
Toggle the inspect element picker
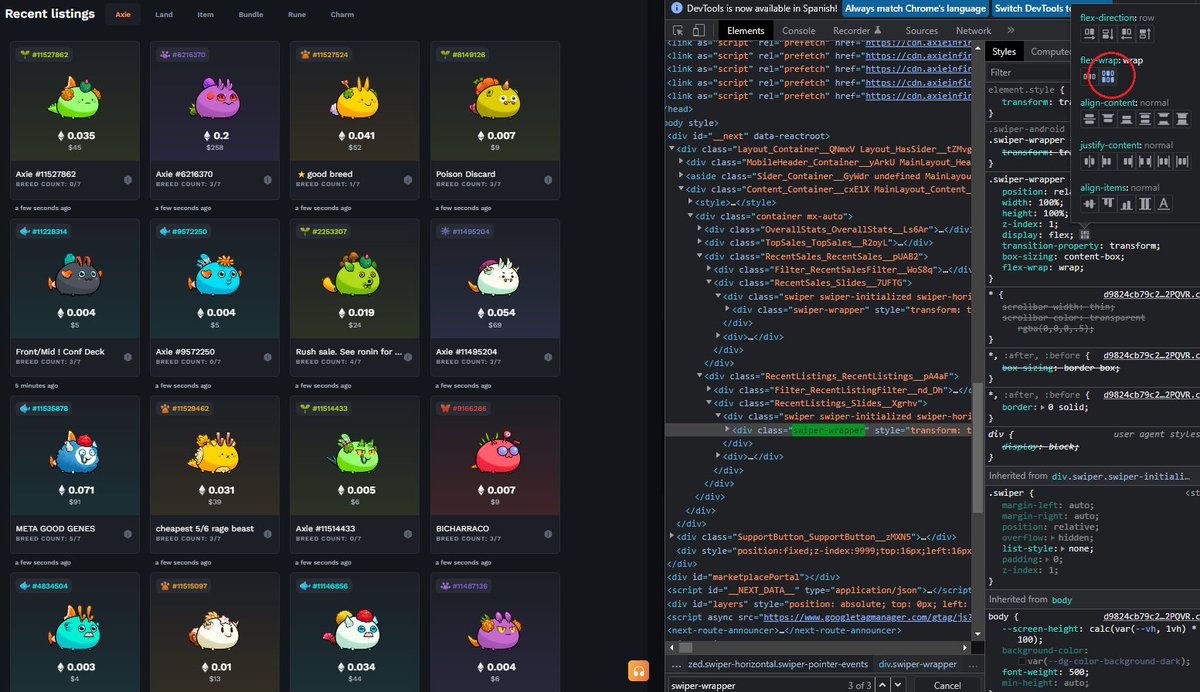(x=677, y=31)
